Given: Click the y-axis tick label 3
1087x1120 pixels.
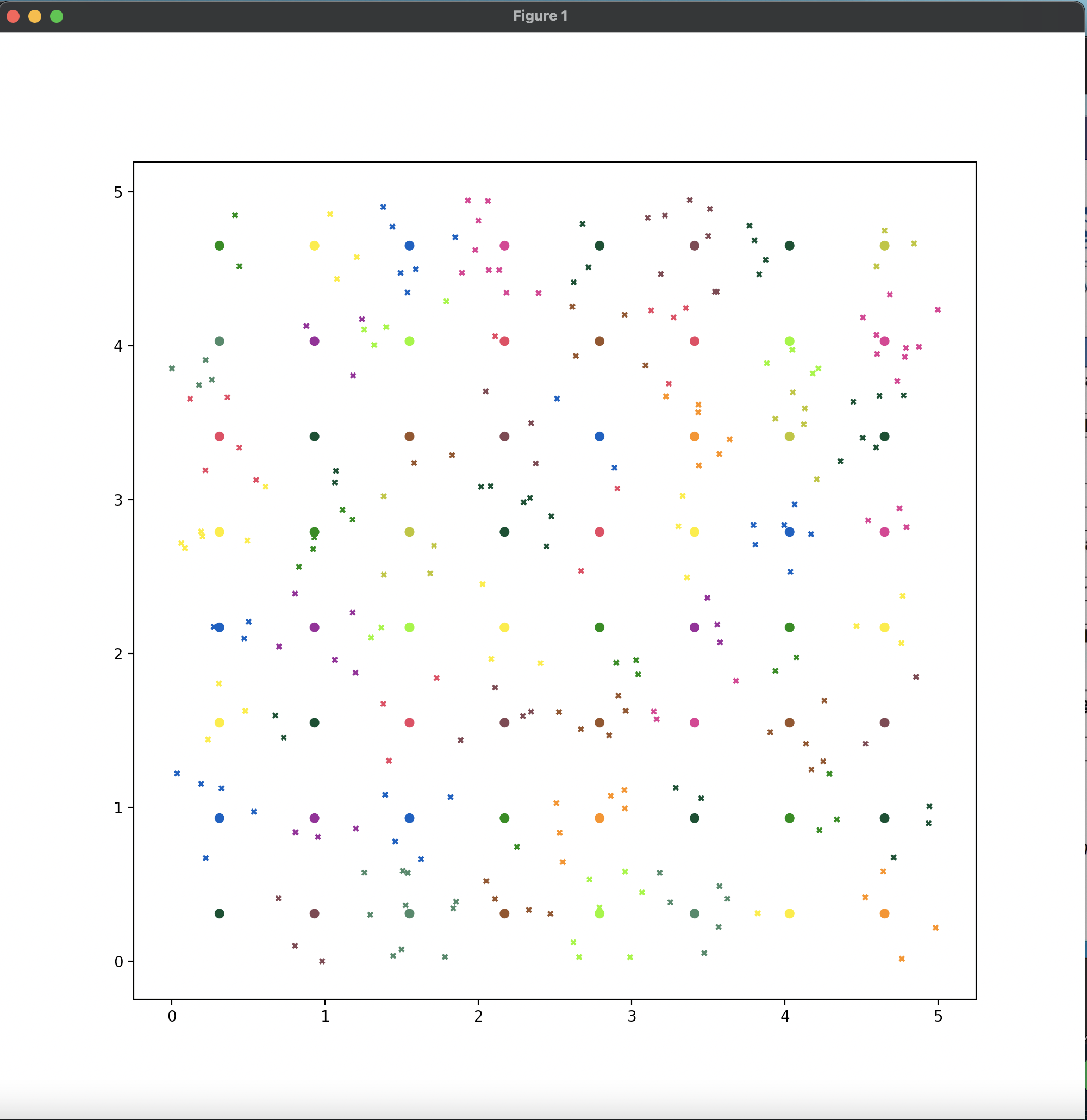Looking at the screenshot, I should point(118,500).
